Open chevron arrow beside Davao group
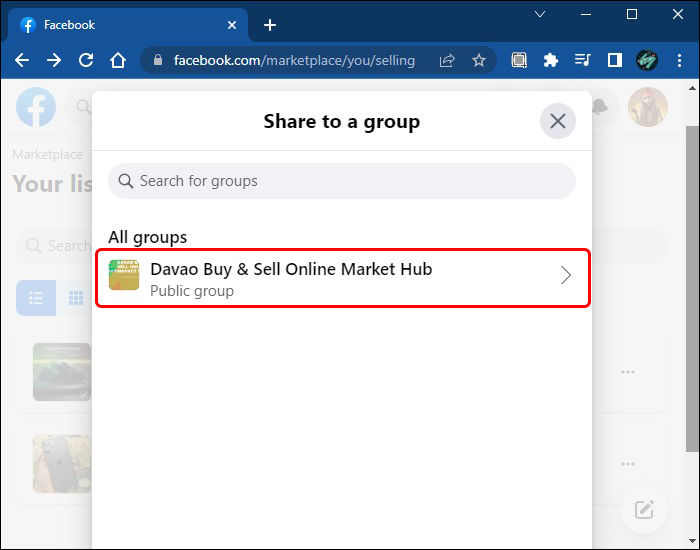Image resolution: width=700 pixels, height=550 pixels. pos(566,275)
